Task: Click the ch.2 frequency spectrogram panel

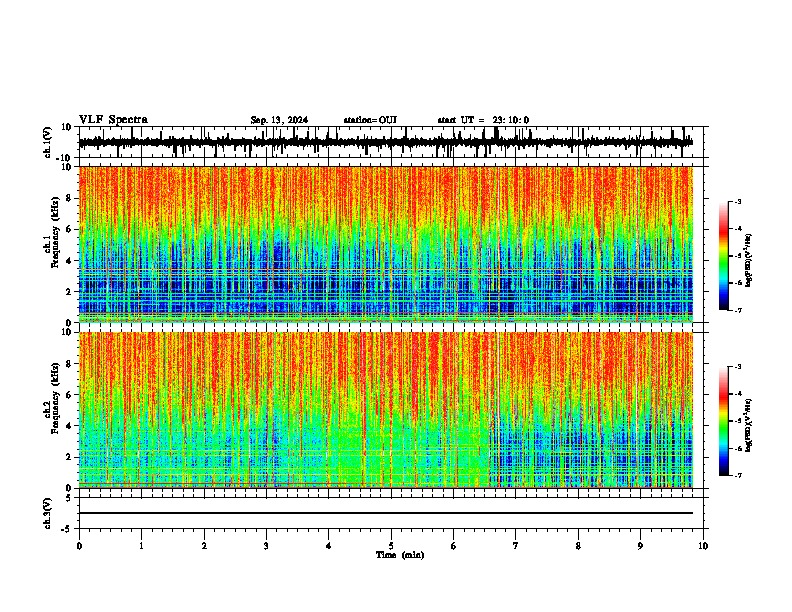Action: click(x=386, y=410)
